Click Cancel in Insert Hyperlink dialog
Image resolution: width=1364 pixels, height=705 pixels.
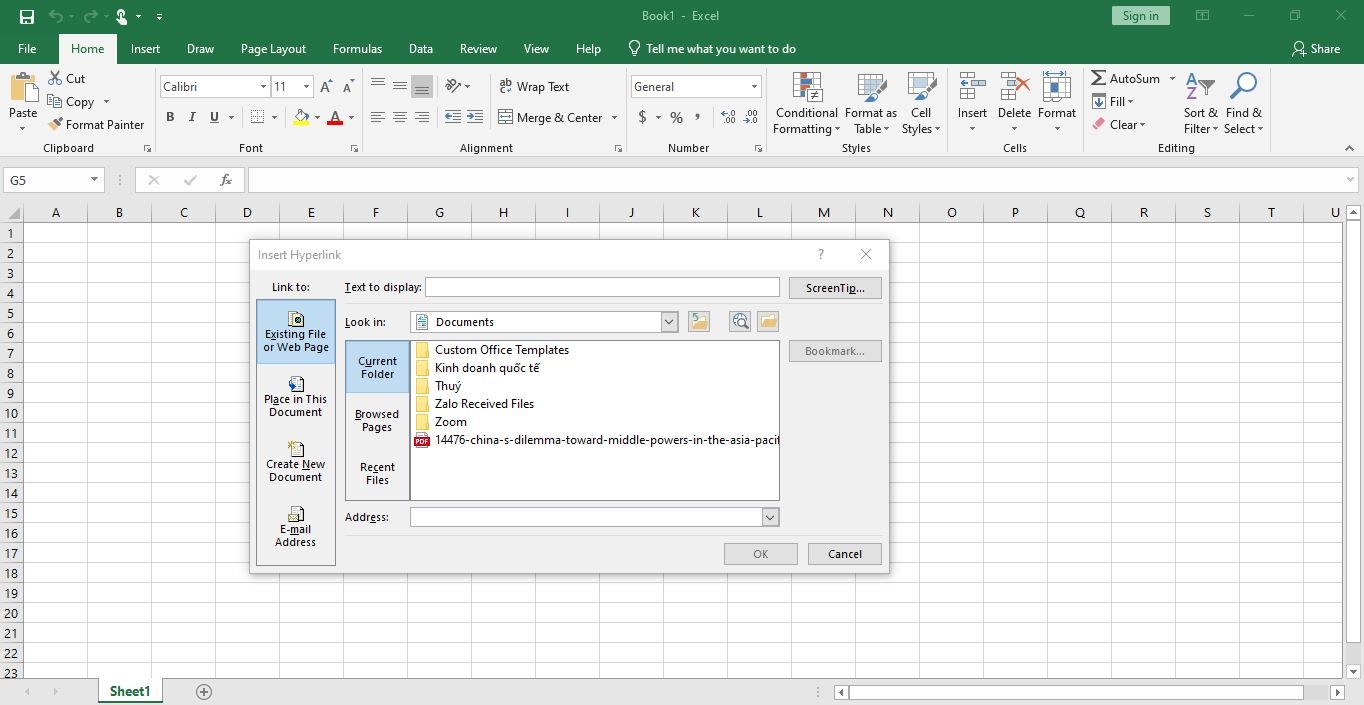pyautogui.click(x=844, y=554)
